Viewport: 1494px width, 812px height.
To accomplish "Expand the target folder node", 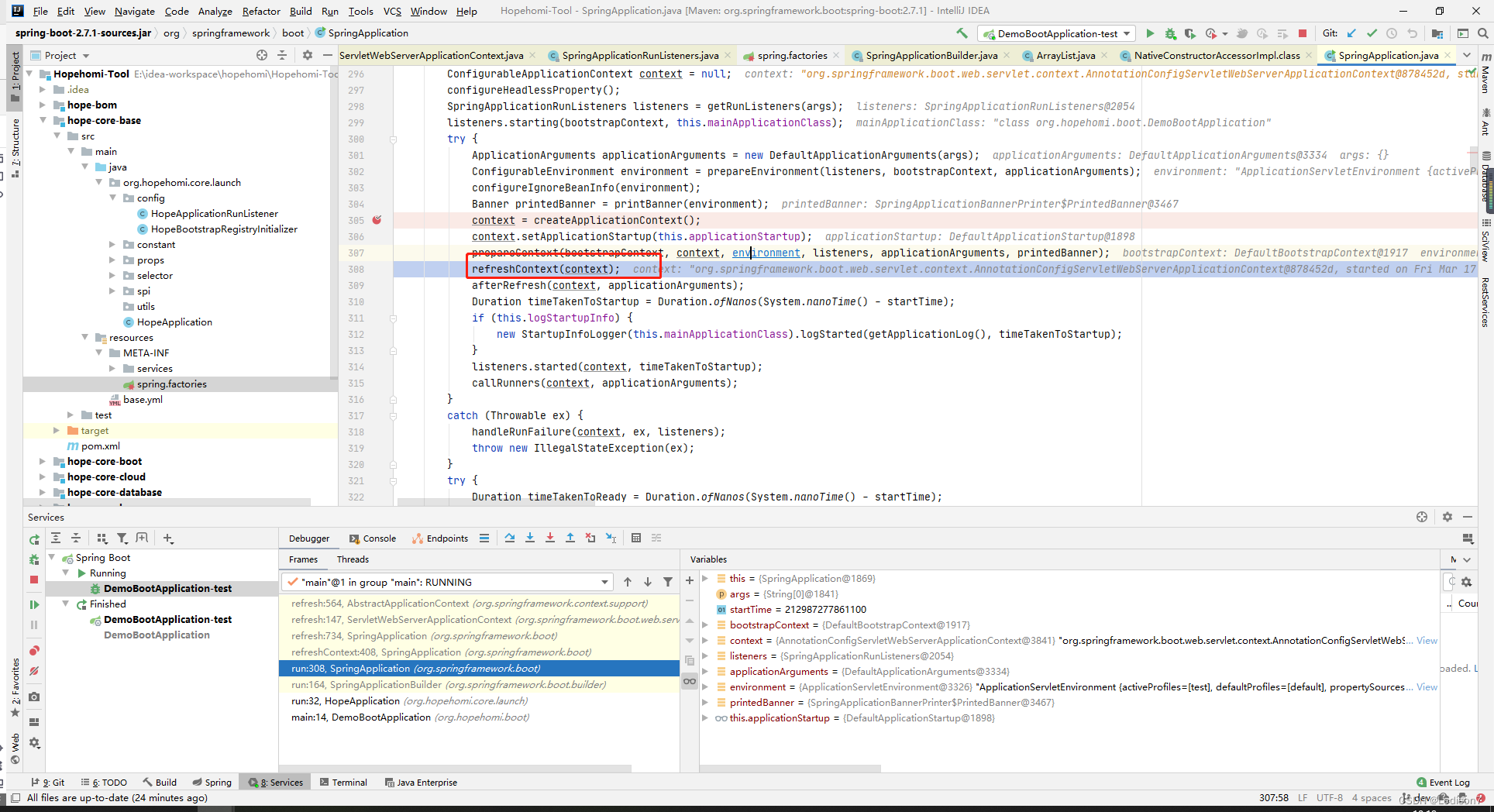I will click(x=57, y=430).
